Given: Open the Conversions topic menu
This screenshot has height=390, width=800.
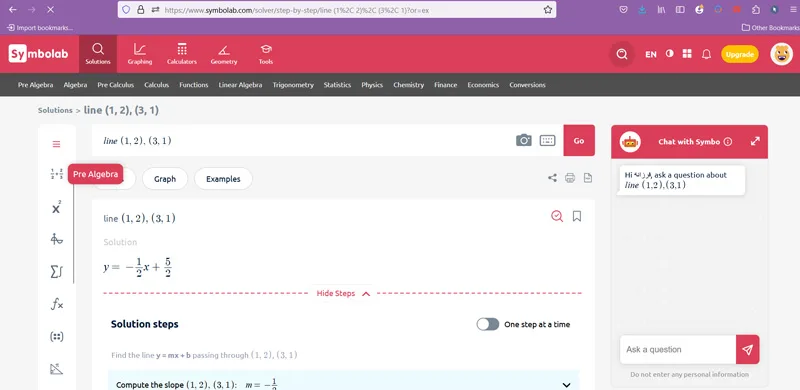Looking at the screenshot, I should click(527, 85).
